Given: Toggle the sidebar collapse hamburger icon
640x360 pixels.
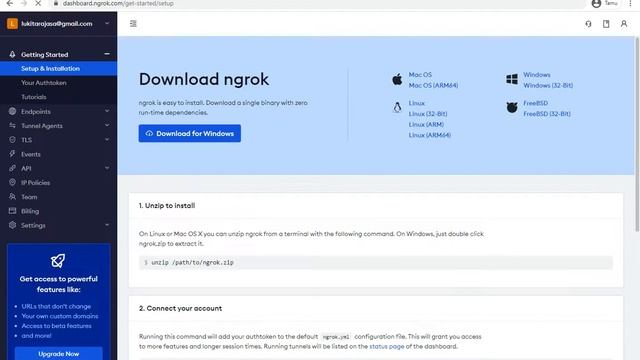Looking at the screenshot, I should click(133, 24).
